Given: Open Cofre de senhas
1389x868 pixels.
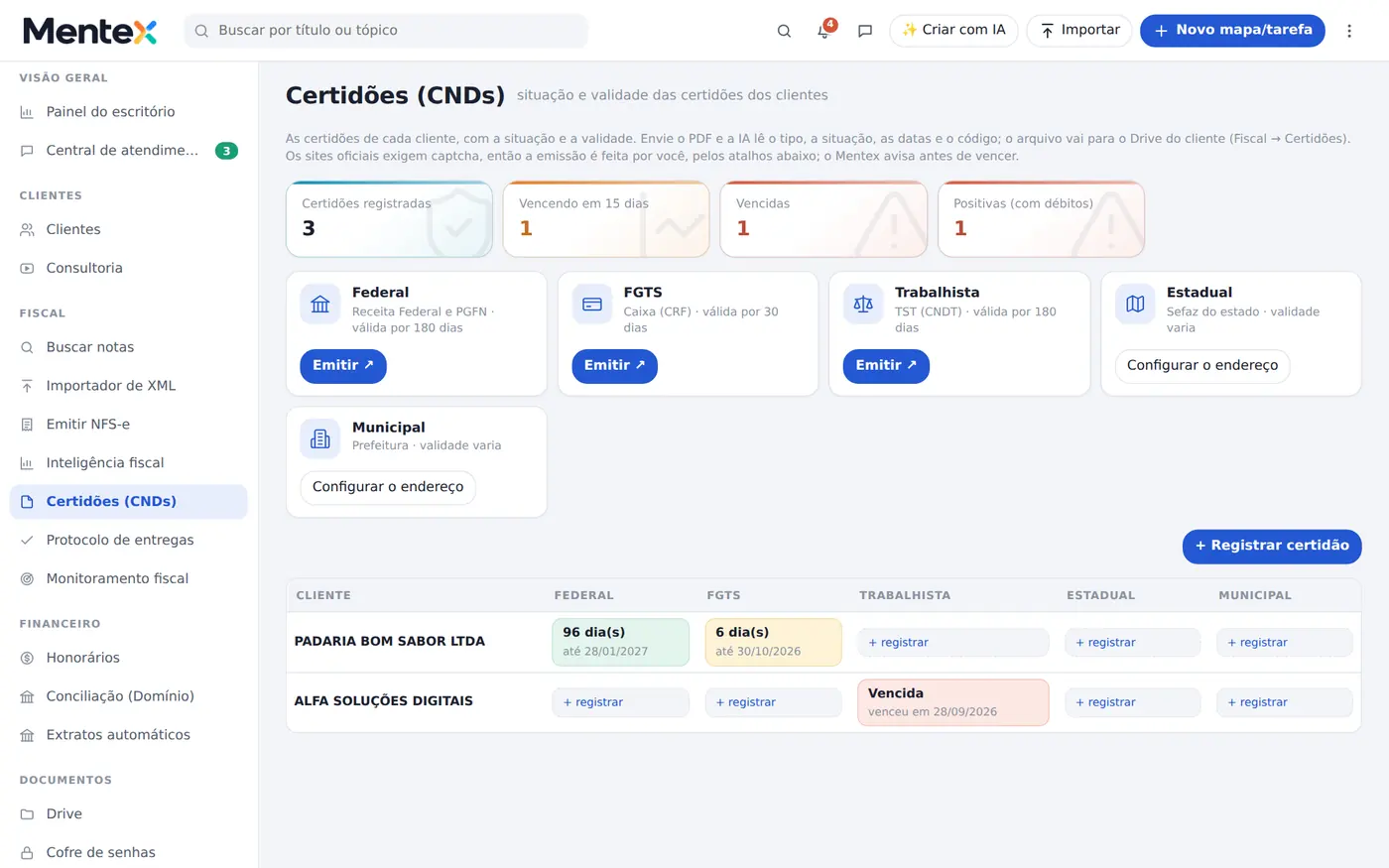Looking at the screenshot, I should [129, 852].
